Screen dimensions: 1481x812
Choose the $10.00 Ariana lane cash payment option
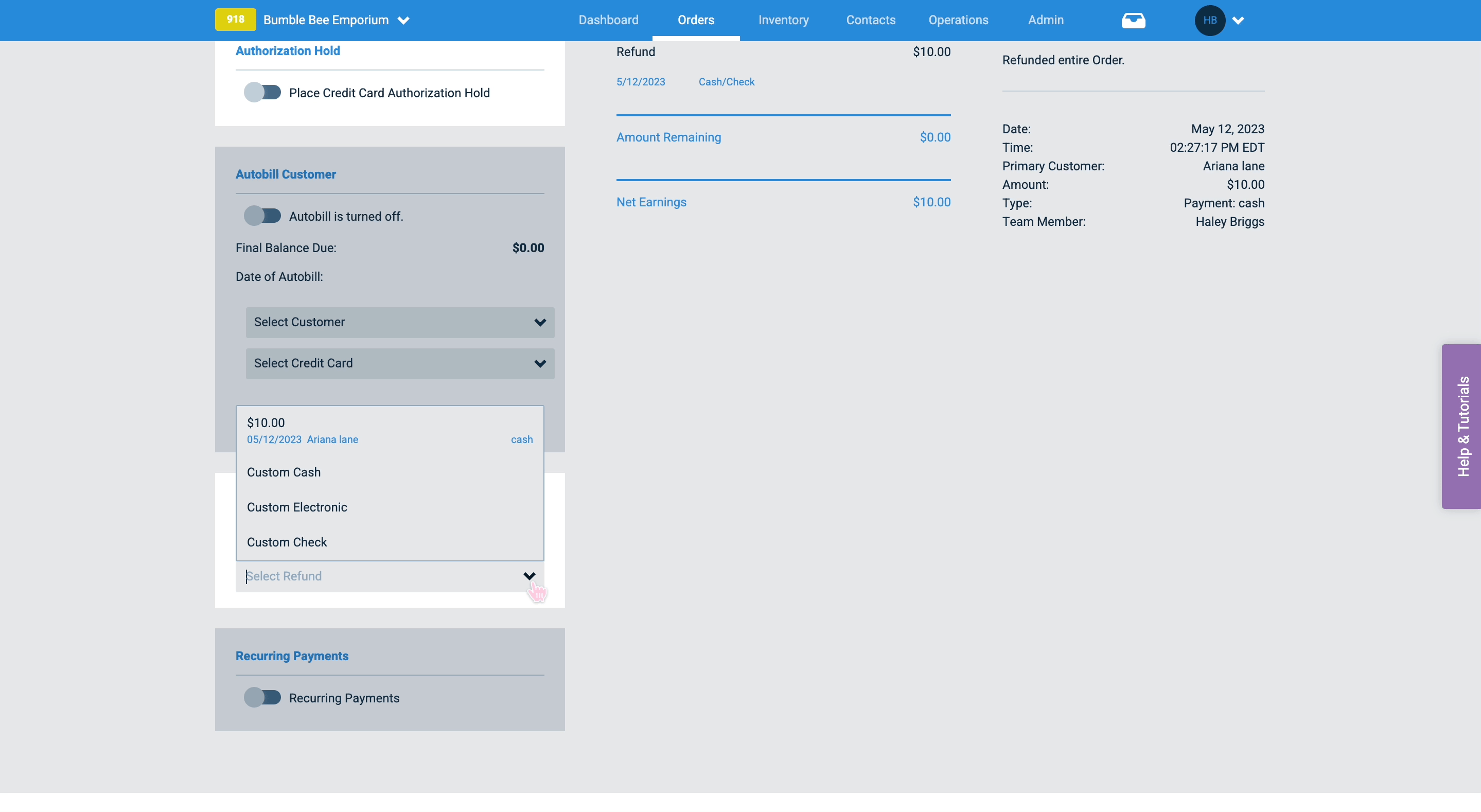click(x=390, y=430)
